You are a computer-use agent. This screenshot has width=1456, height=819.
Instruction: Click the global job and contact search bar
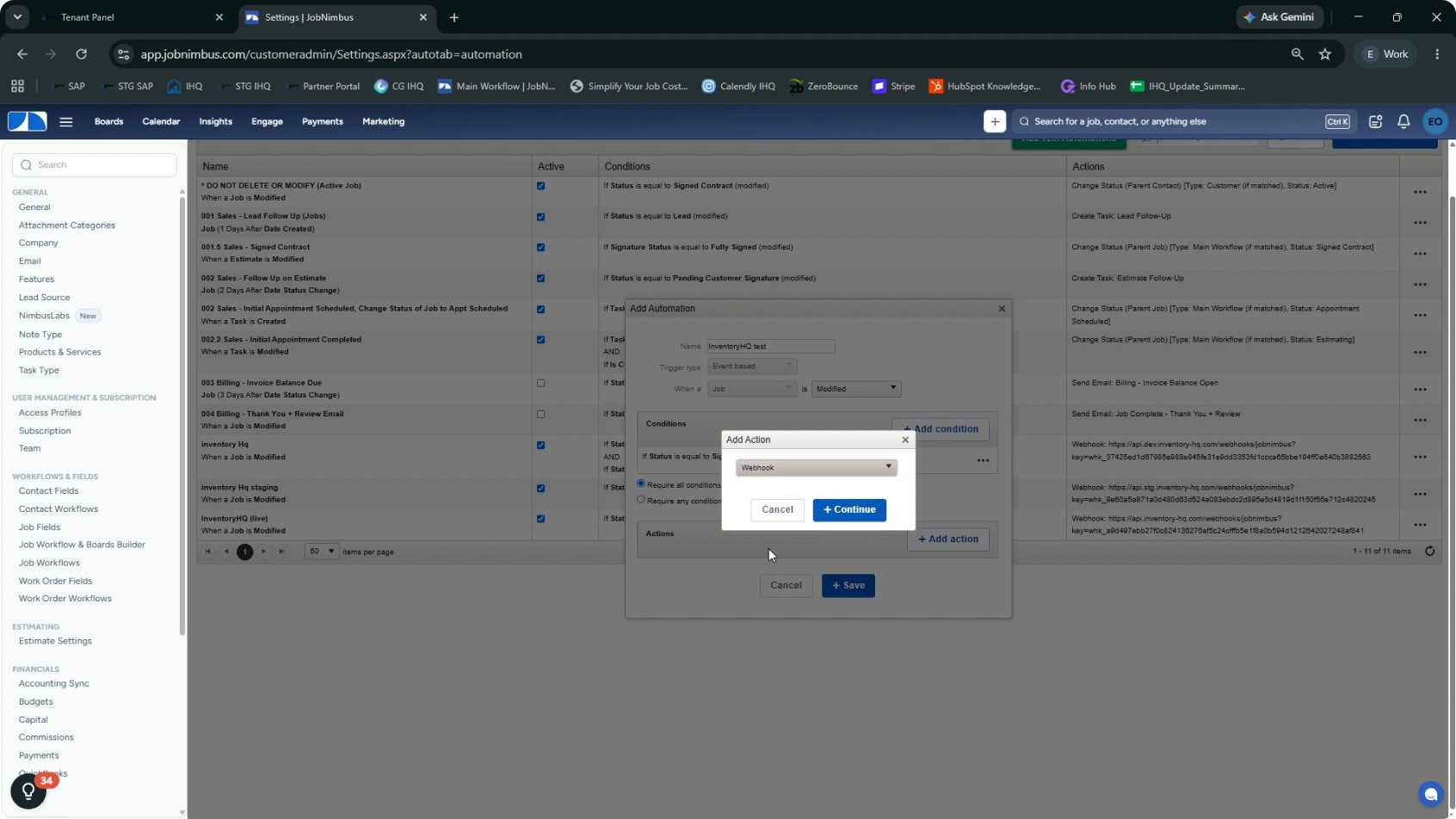tap(1183, 121)
